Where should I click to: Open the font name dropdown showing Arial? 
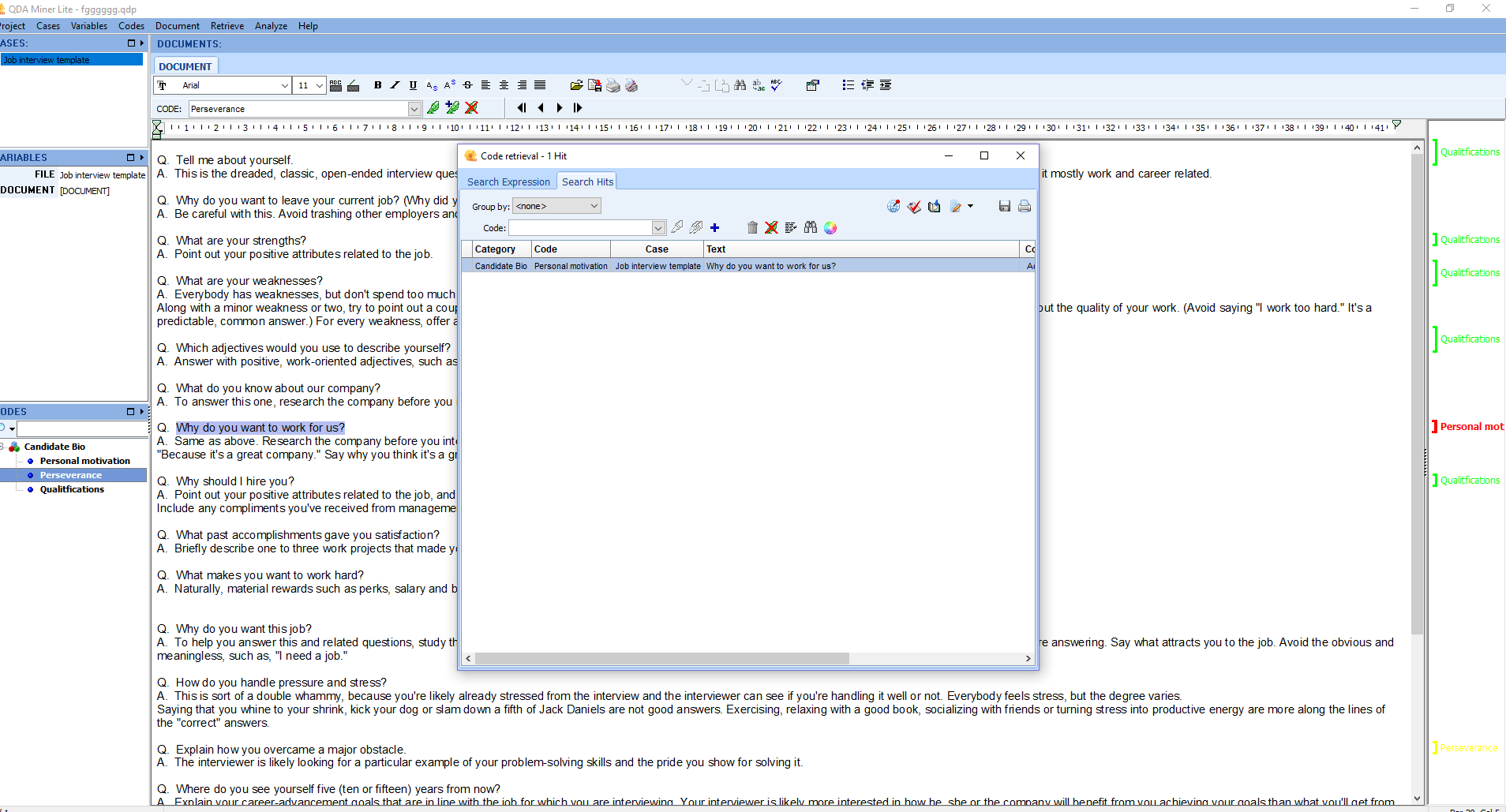[x=284, y=85]
